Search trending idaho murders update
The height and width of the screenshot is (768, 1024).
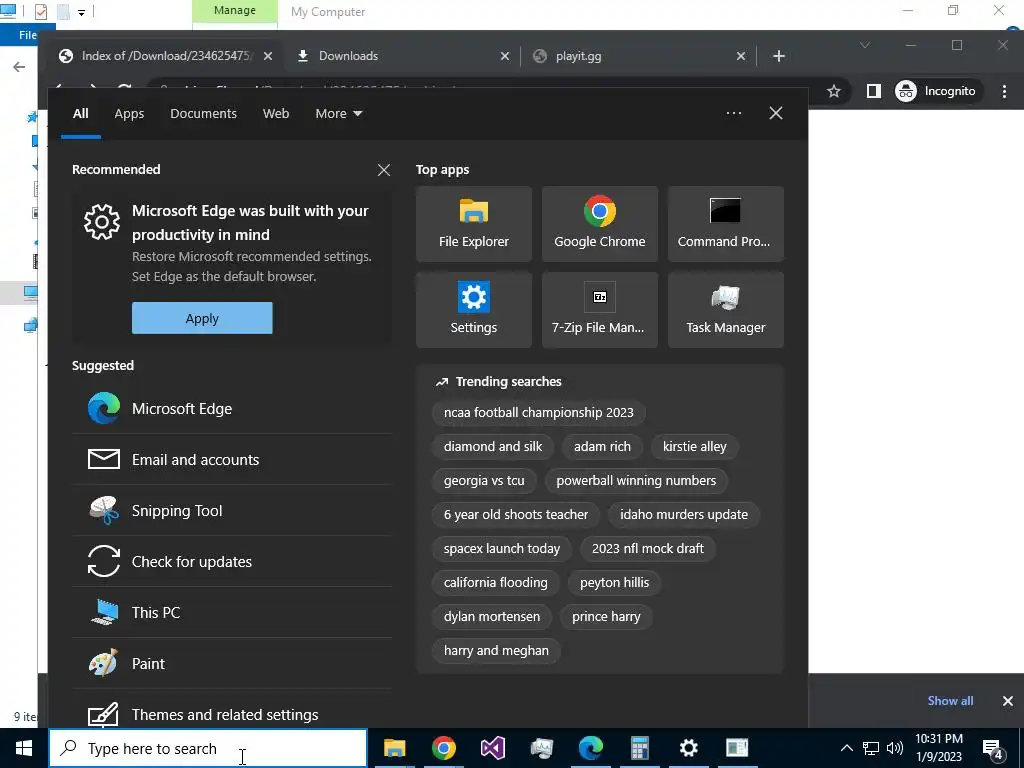[684, 514]
